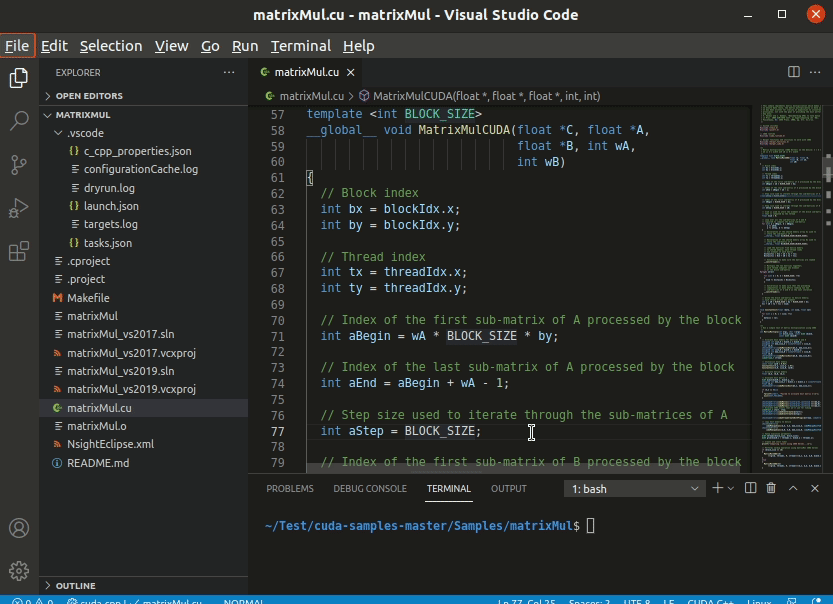This screenshot has height=604, width=833.
Task: Open the Accounts menu icon
Action: (19, 528)
